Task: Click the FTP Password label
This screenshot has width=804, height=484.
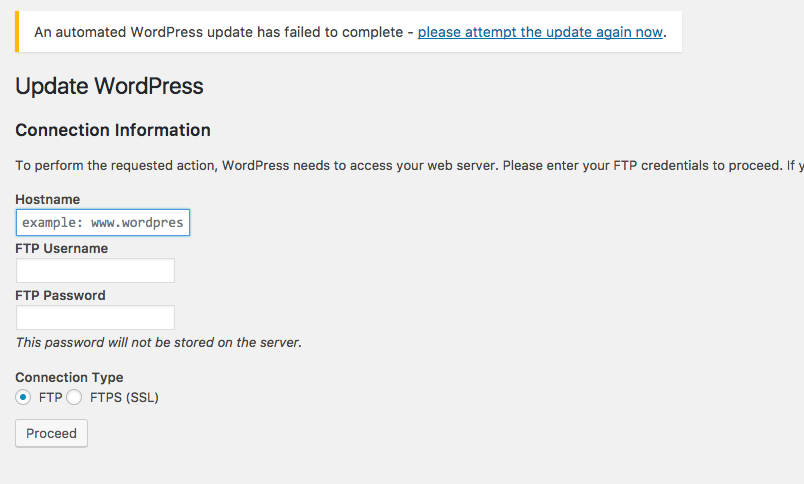Action: (x=61, y=296)
